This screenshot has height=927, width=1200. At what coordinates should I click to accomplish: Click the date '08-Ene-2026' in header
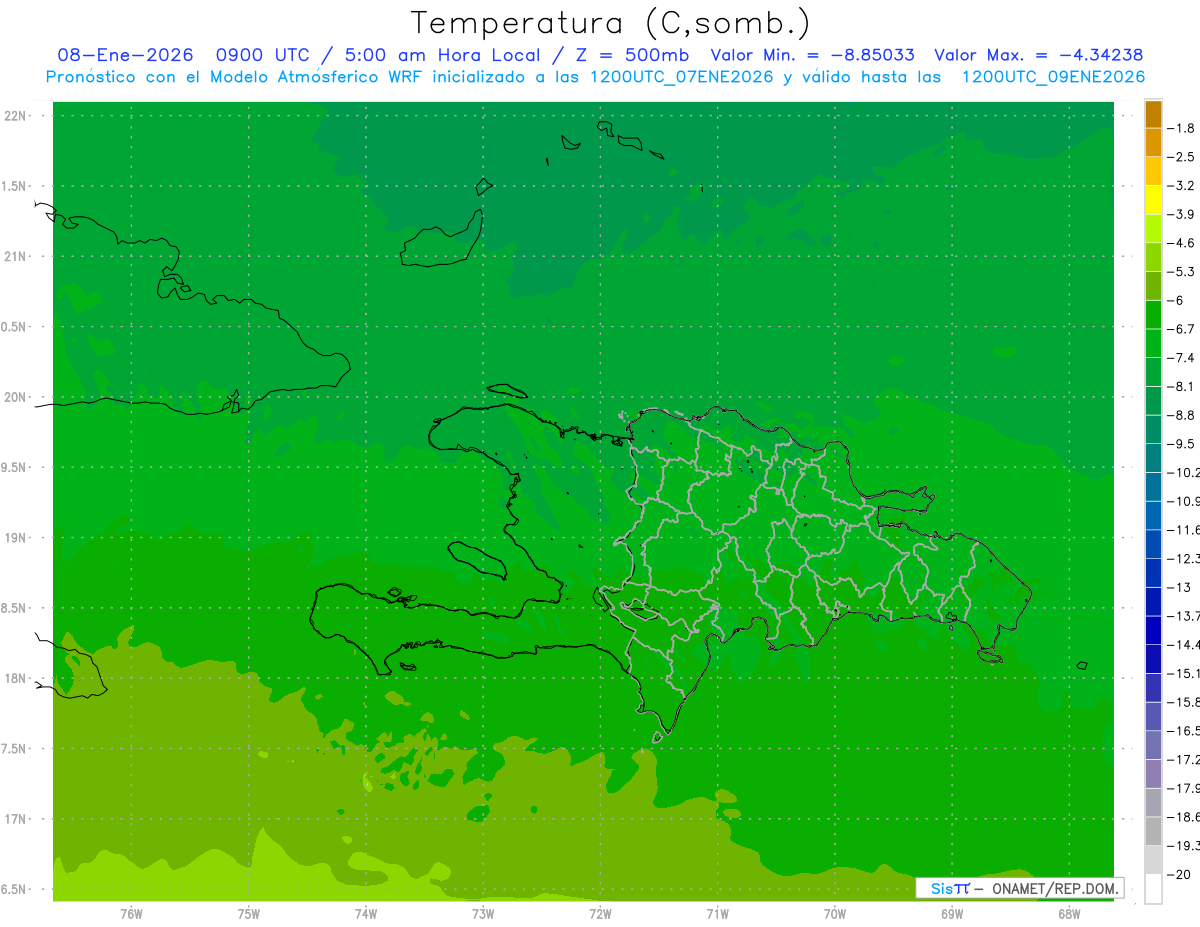point(125,55)
